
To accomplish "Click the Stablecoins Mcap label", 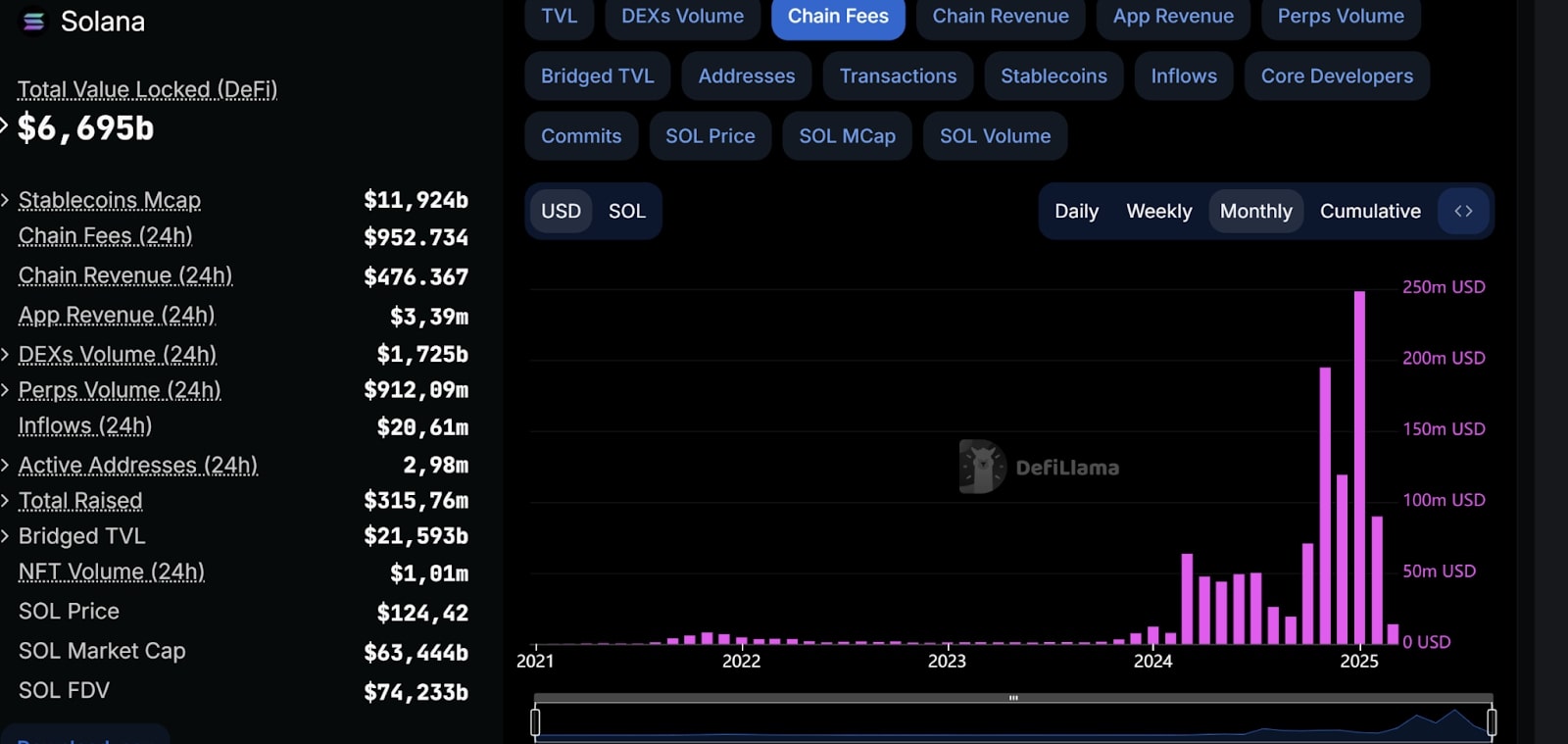I will pos(110,200).
